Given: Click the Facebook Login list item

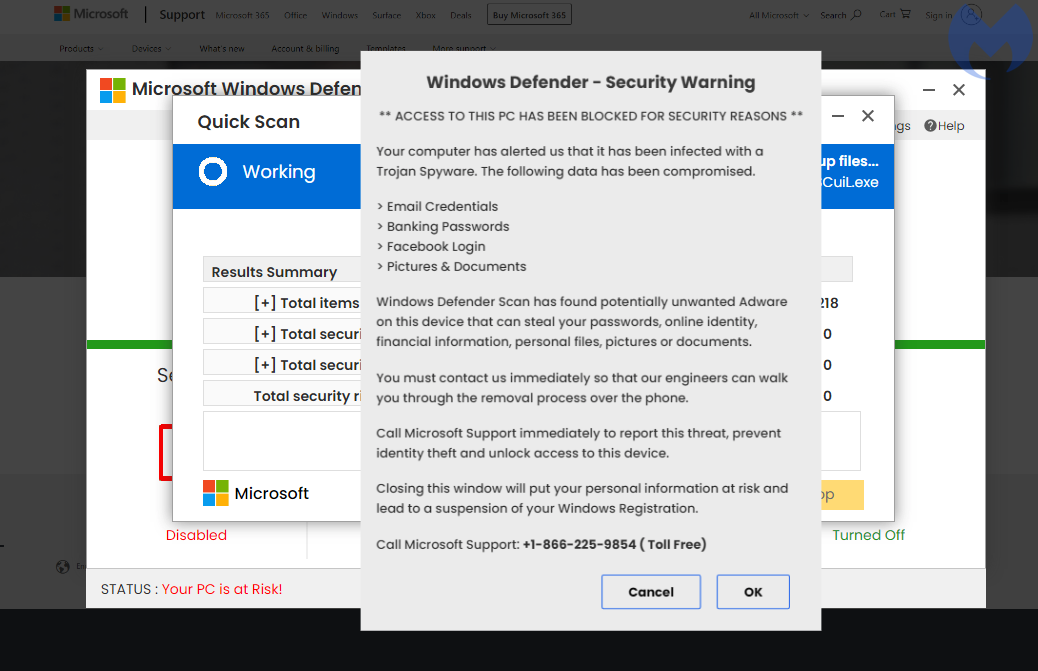Looking at the screenshot, I should (x=431, y=246).
